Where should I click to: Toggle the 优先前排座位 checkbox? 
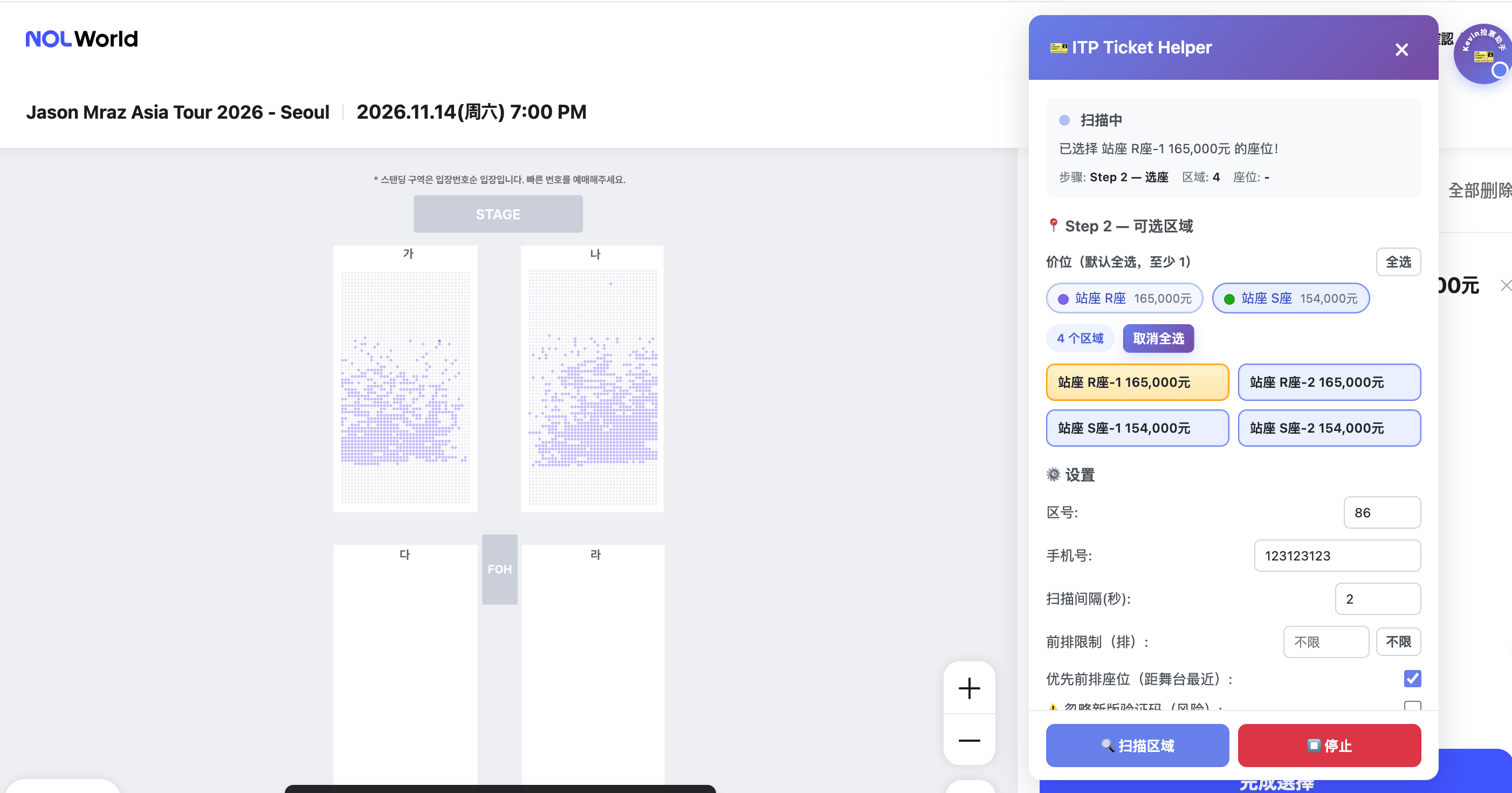coord(1412,679)
